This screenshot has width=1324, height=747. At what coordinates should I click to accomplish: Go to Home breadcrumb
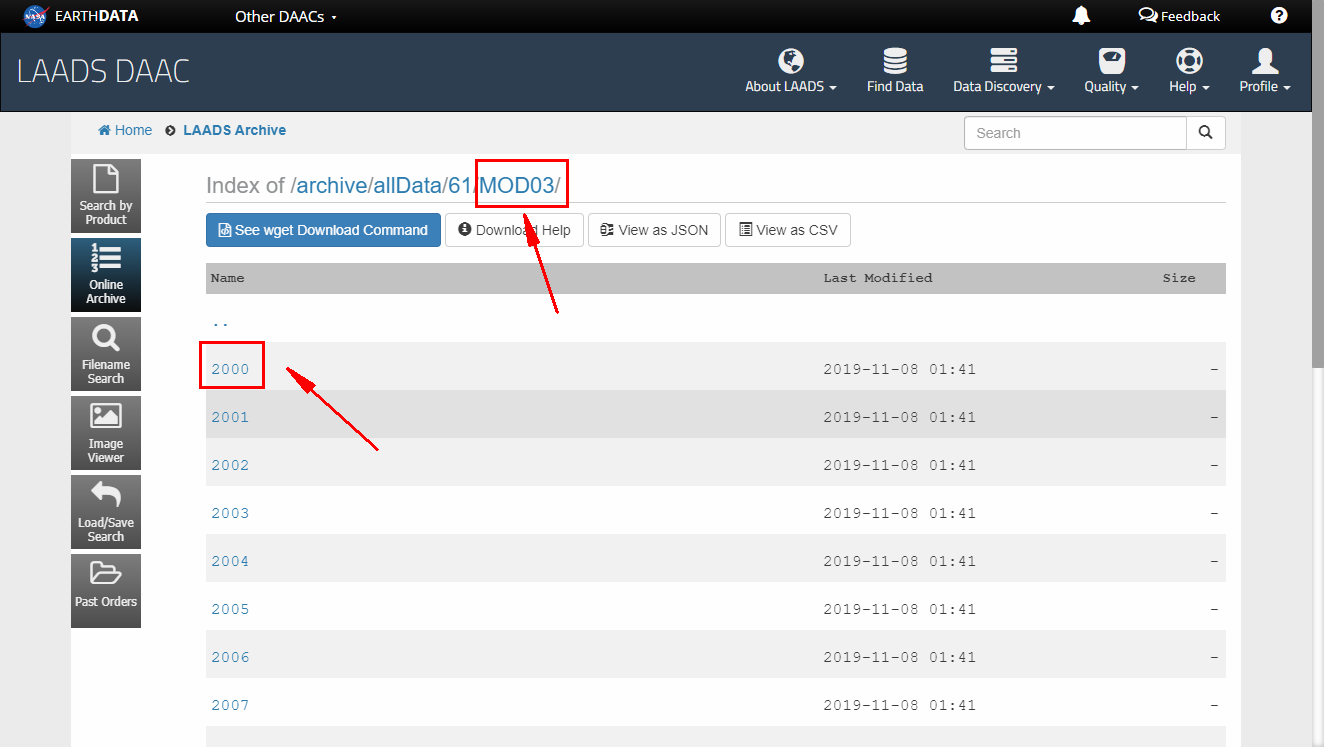125,130
